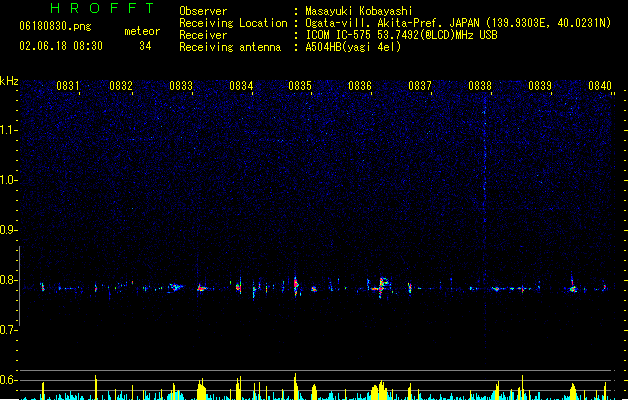The height and width of the screenshot is (400, 629).
Task: Click the 1.0 kHz axis label
Action: [8, 180]
